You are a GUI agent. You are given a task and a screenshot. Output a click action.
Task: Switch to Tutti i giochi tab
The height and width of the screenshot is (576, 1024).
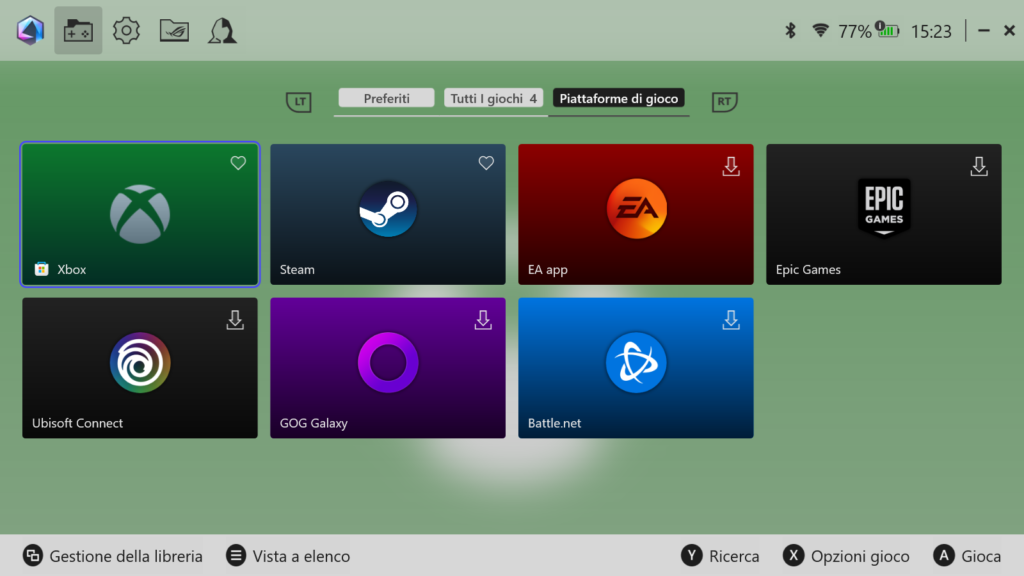[x=494, y=98]
